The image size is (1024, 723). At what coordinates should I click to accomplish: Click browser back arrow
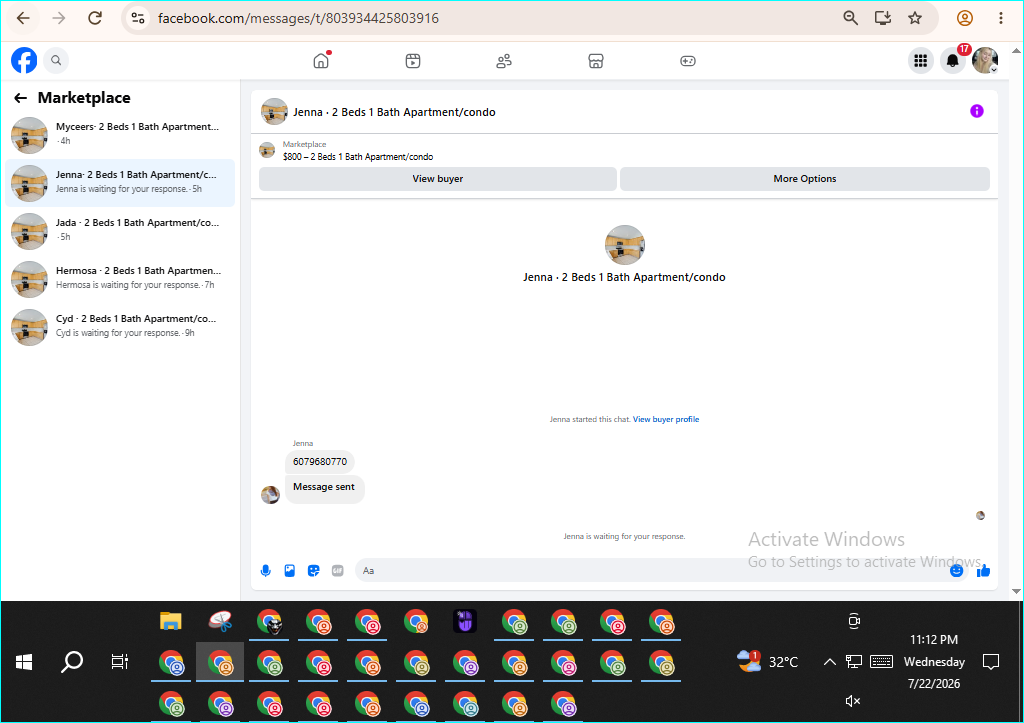pyautogui.click(x=23, y=18)
